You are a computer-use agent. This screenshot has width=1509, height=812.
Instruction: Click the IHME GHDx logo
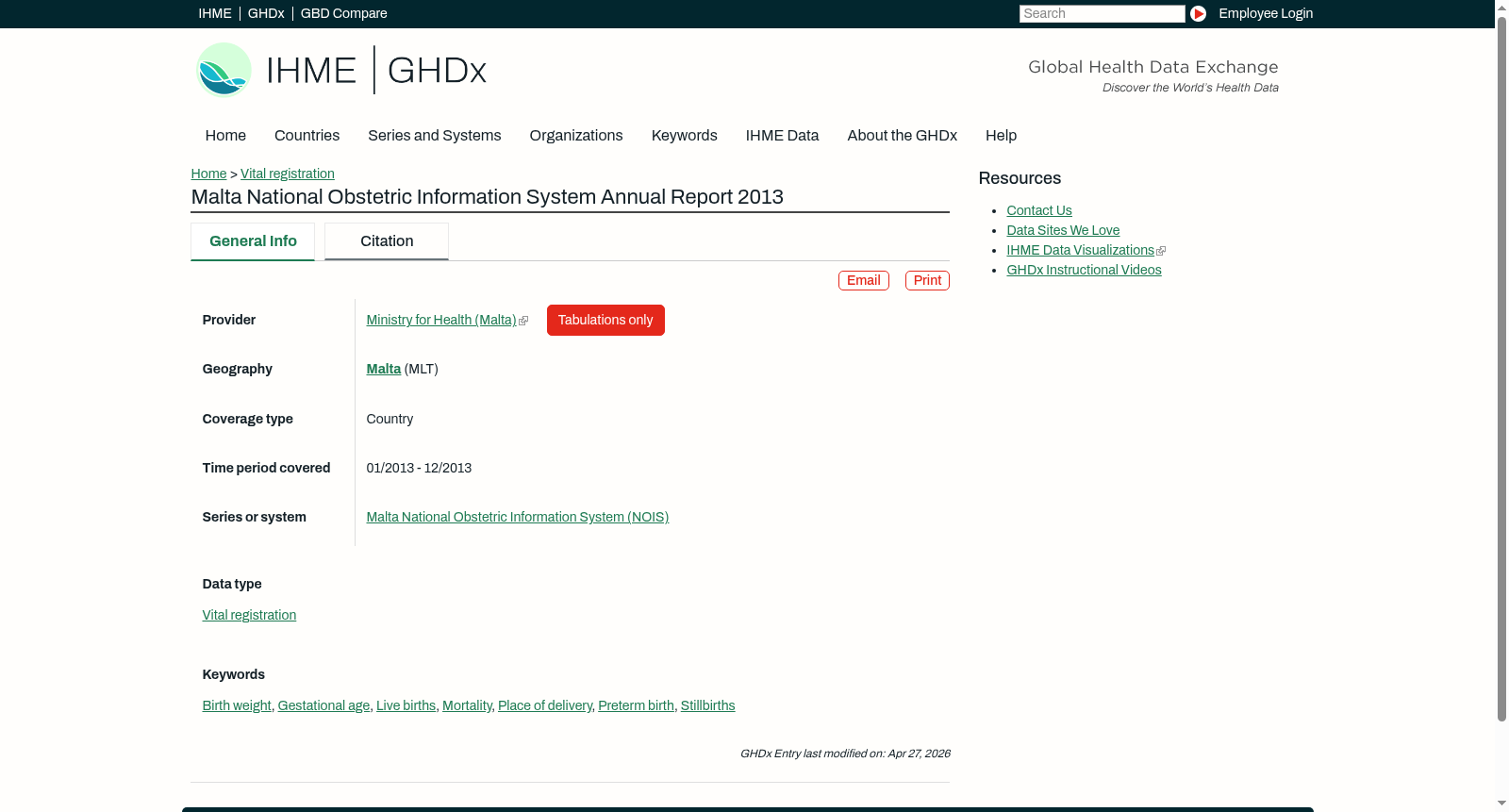pyautogui.click(x=340, y=70)
